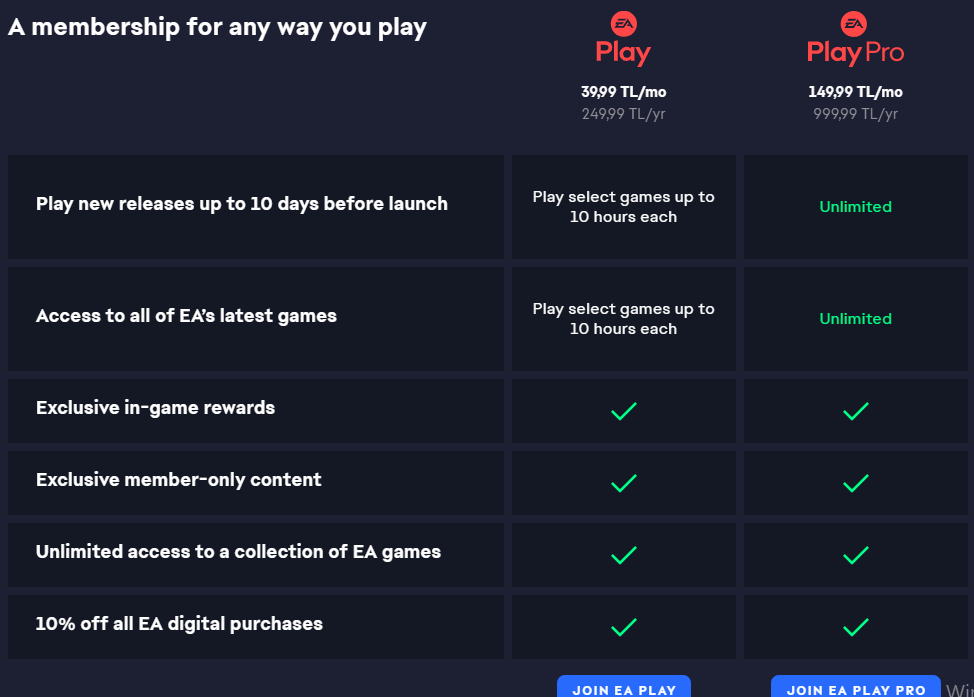Select the 'Play new releases' feature row
Image resolution: width=974 pixels, height=697 pixels.
(x=242, y=204)
